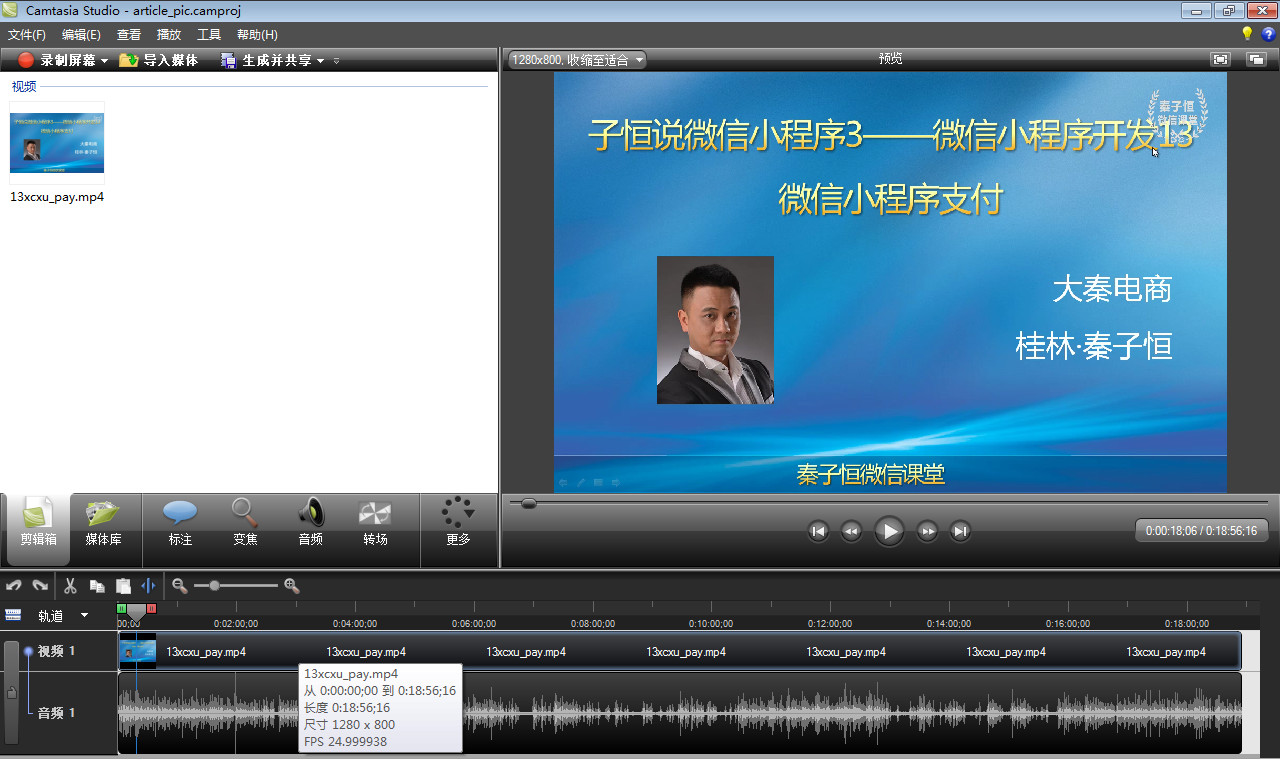
Task: Open the 1280x800 shrink-to-fit dimensions dropdown
Action: tap(577, 60)
